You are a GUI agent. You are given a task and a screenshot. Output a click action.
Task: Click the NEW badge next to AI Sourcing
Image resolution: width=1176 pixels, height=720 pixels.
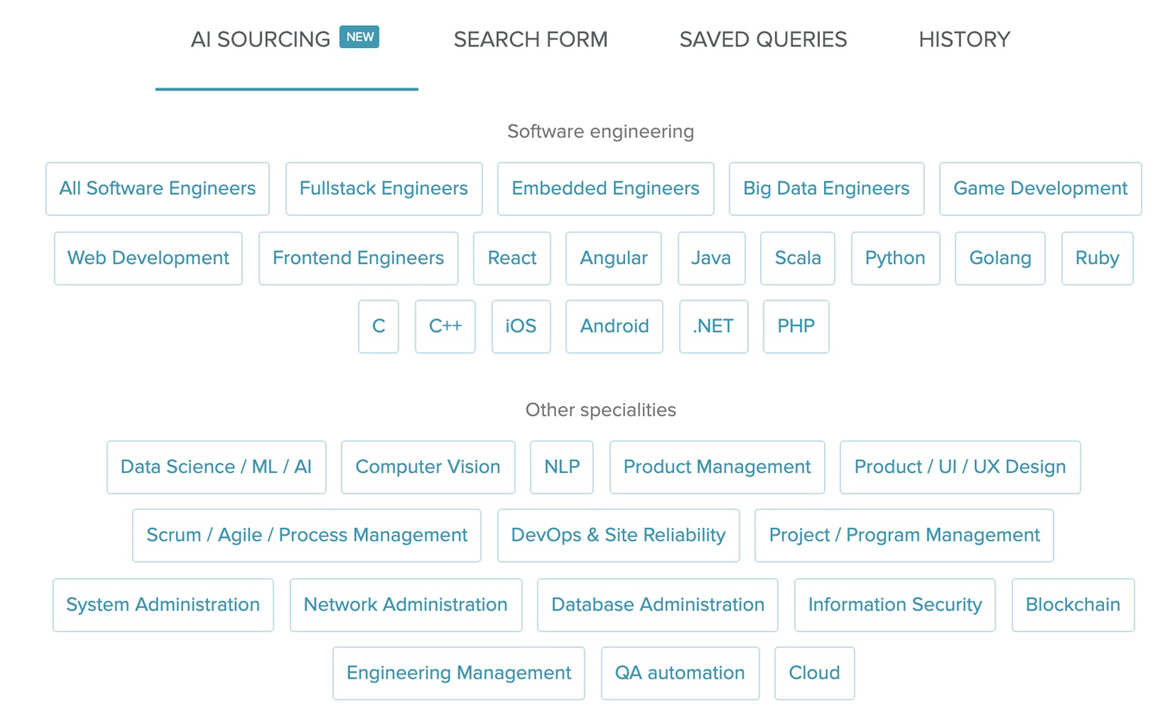pos(359,37)
